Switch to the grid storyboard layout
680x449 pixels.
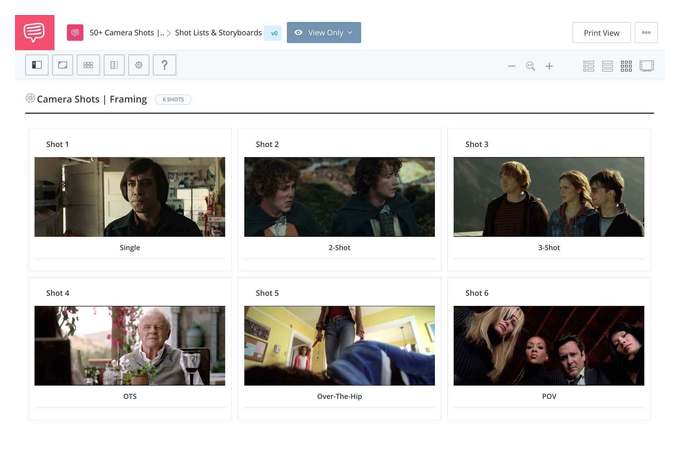pos(626,66)
